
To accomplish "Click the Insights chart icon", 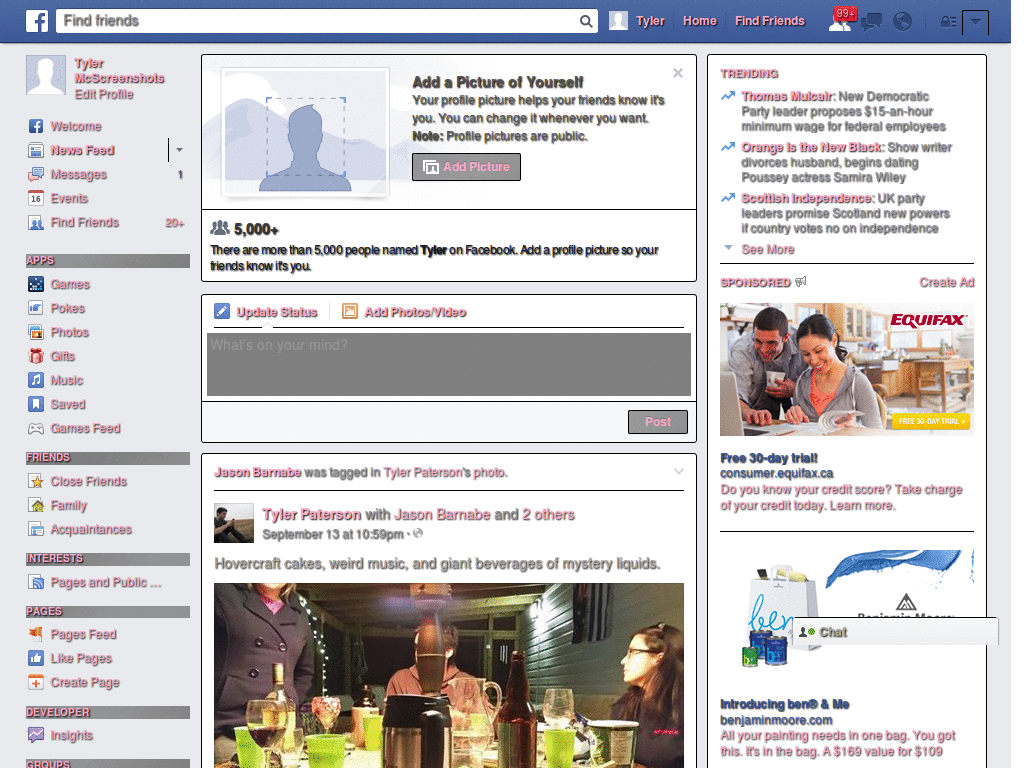I will [36, 735].
